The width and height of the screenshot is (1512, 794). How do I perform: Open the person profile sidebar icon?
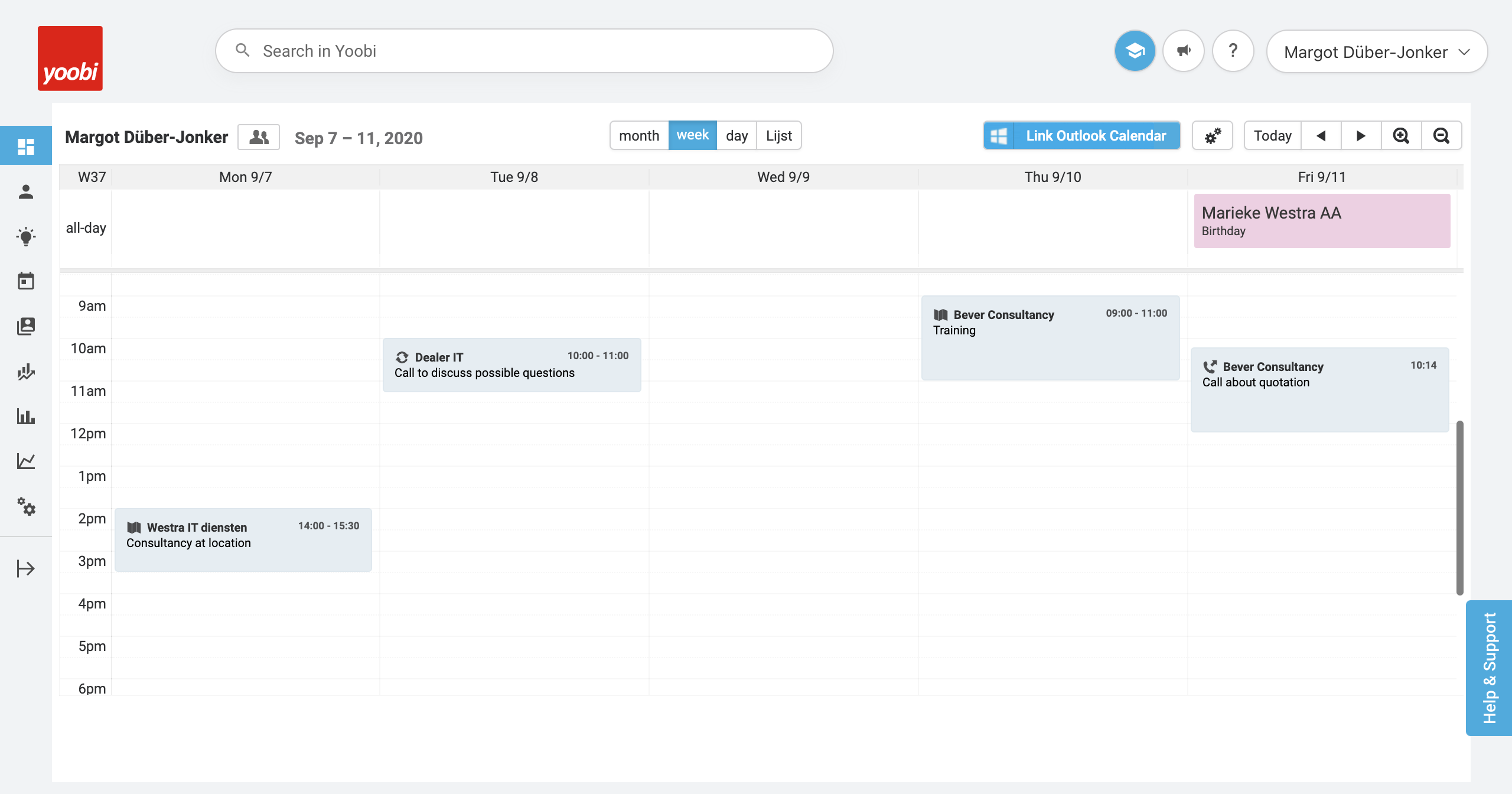tap(26, 191)
